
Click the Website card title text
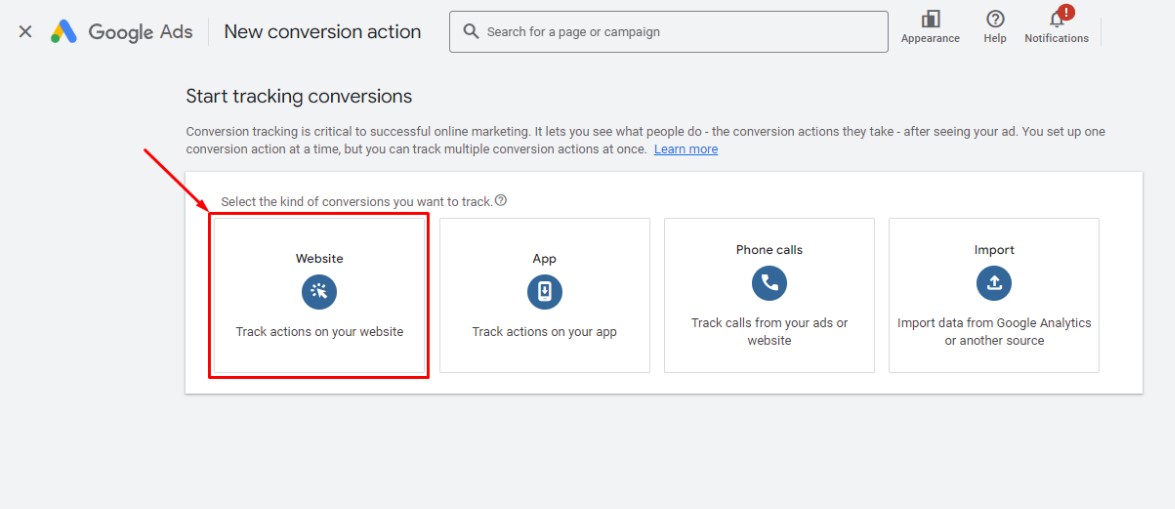point(319,259)
